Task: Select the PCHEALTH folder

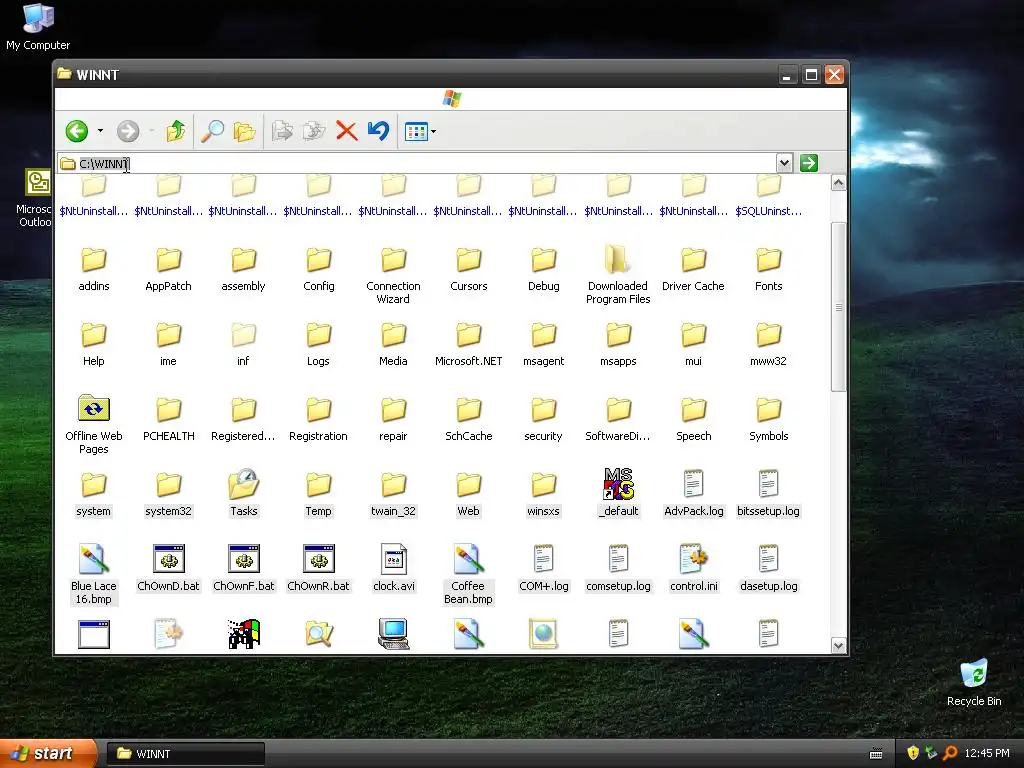Action: [168, 419]
